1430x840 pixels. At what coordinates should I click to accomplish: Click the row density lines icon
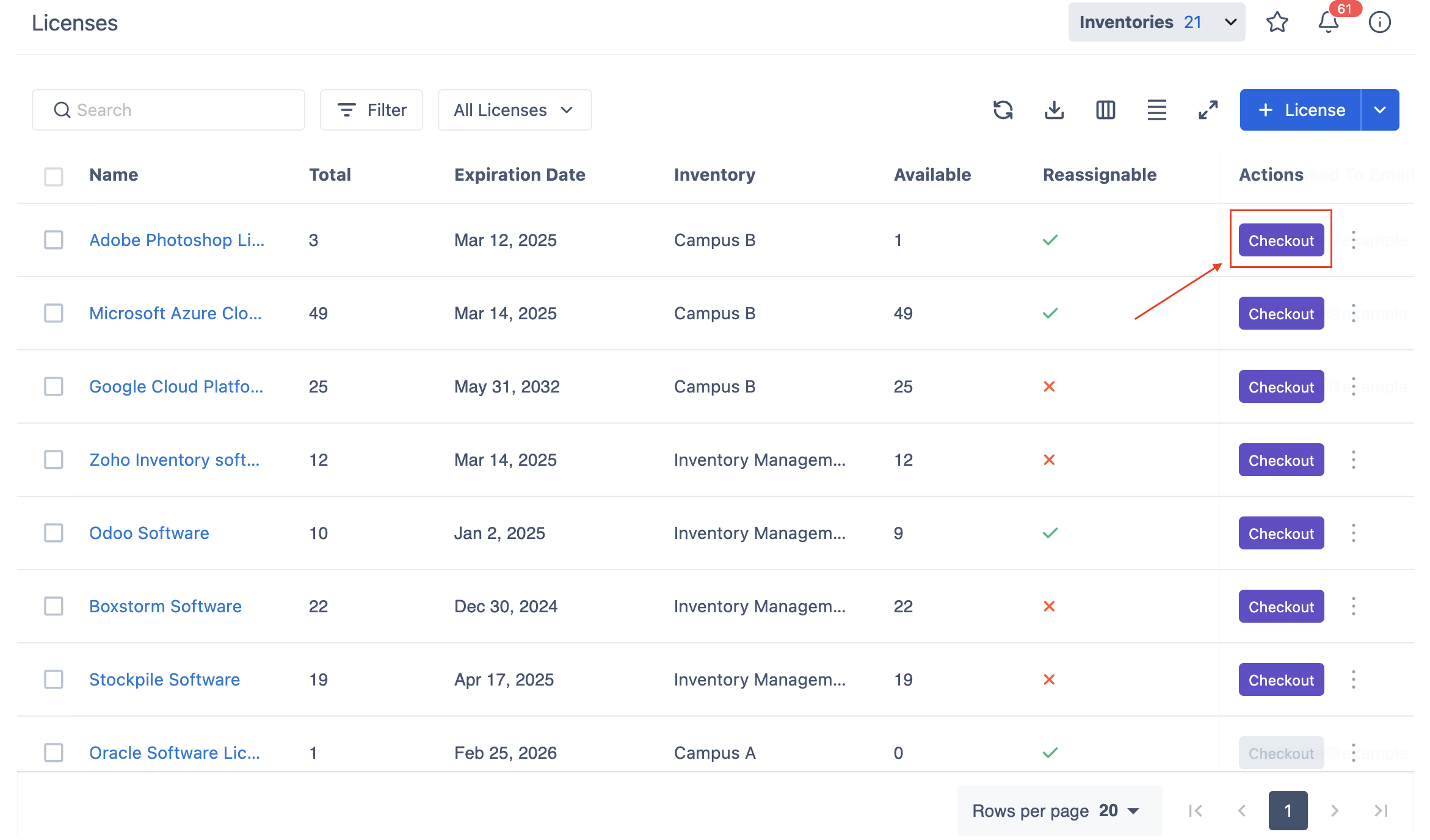pyautogui.click(x=1156, y=110)
